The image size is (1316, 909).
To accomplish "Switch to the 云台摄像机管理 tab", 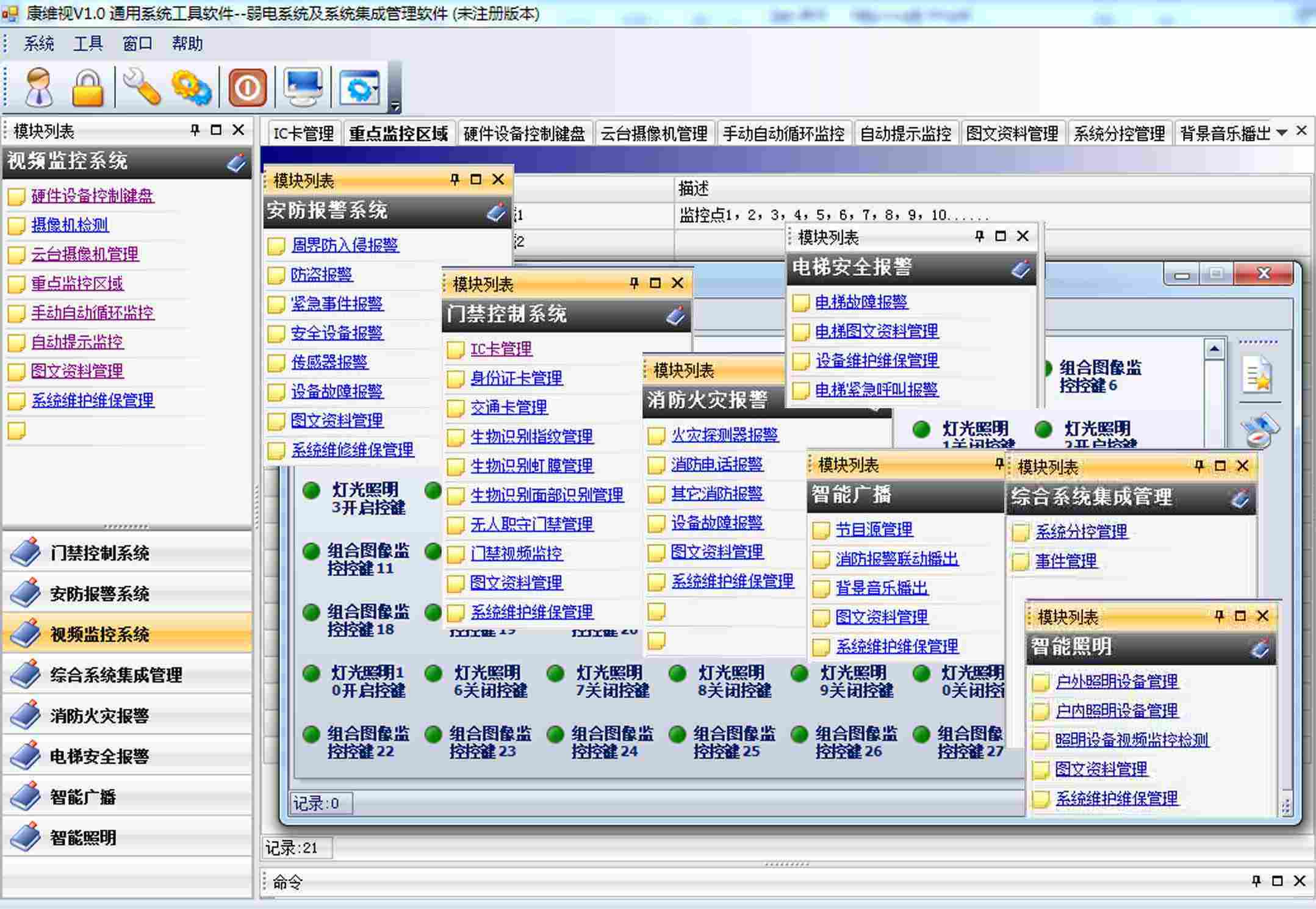I will click(x=653, y=134).
